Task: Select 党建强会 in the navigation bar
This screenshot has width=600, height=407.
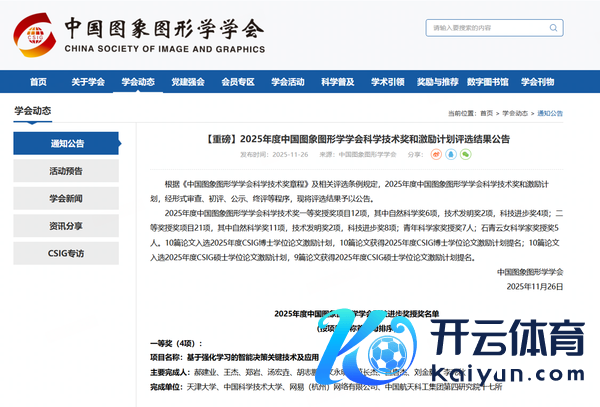Action: 188,82
